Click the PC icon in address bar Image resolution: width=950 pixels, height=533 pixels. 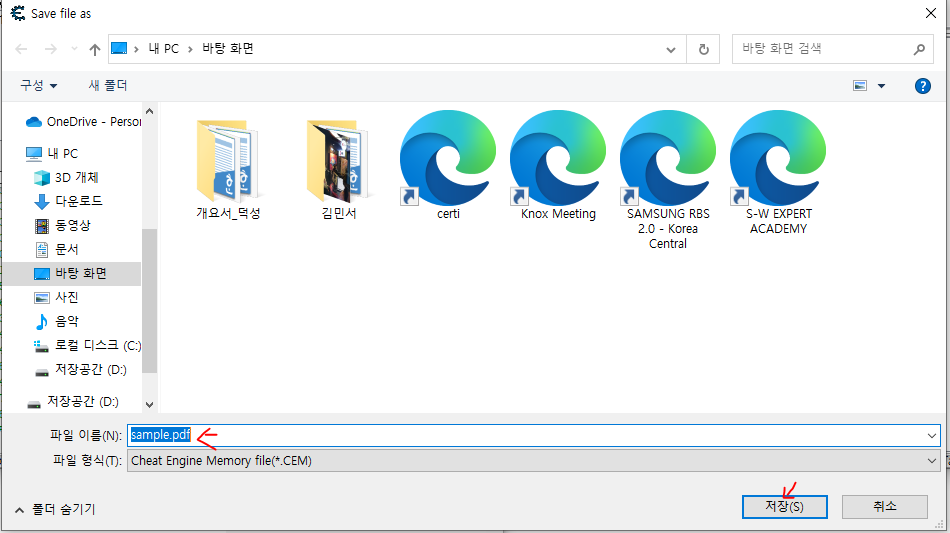pyautogui.click(x=119, y=48)
